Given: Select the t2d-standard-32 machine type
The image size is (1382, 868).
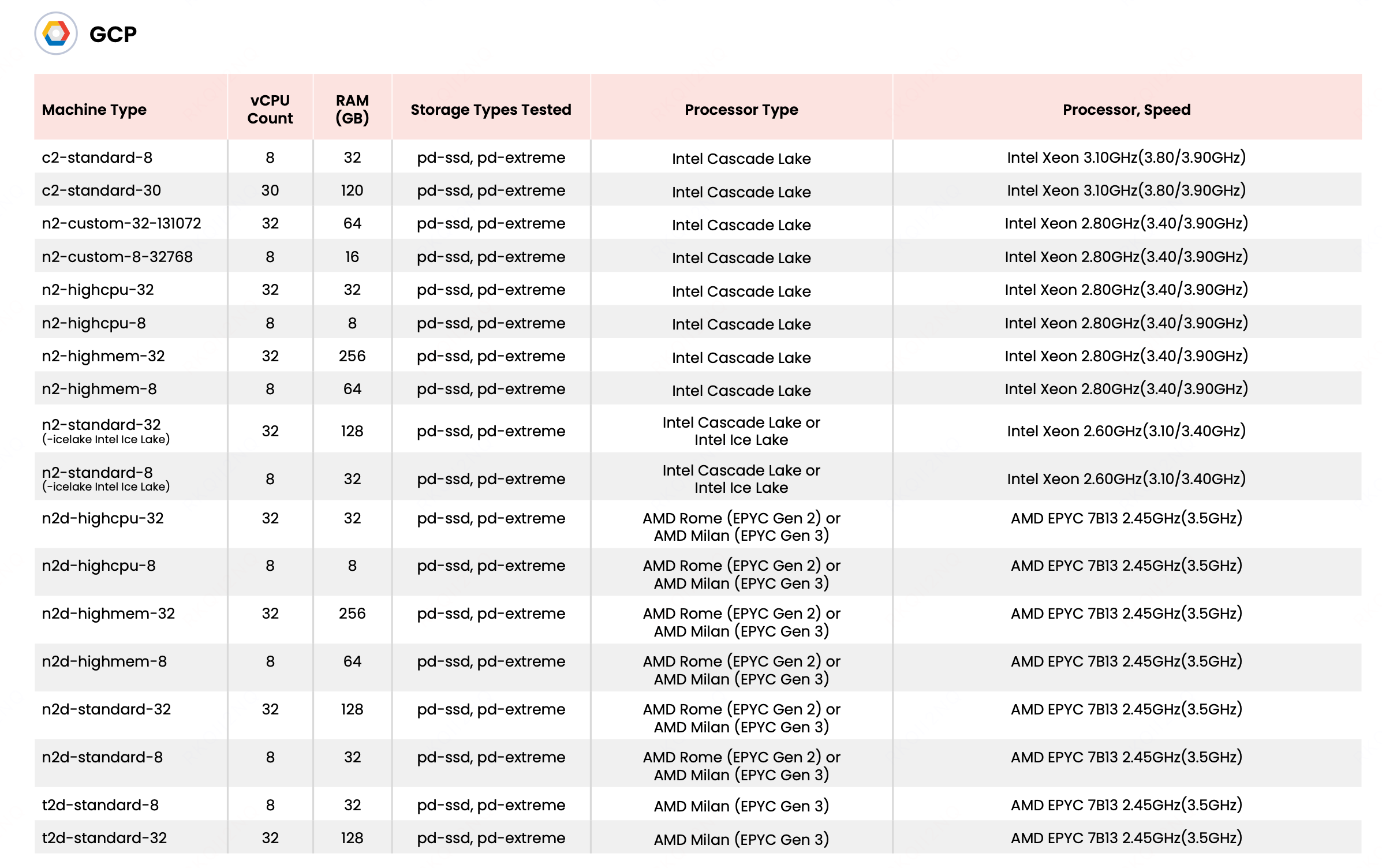Looking at the screenshot, I should pos(104,838).
